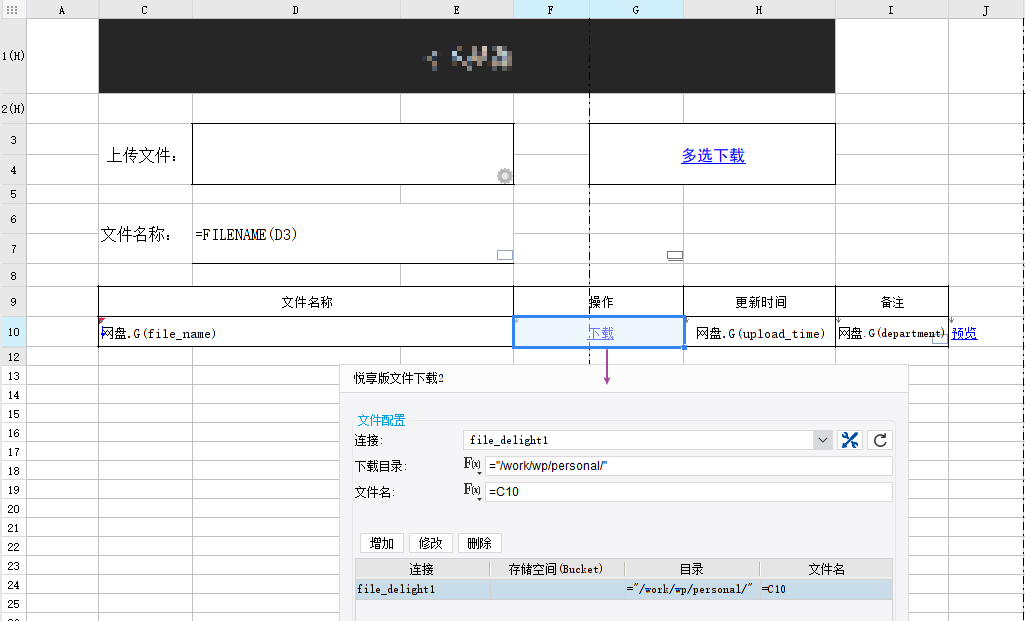Select the 操作 header cell
1025x621 pixels.
point(599,302)
